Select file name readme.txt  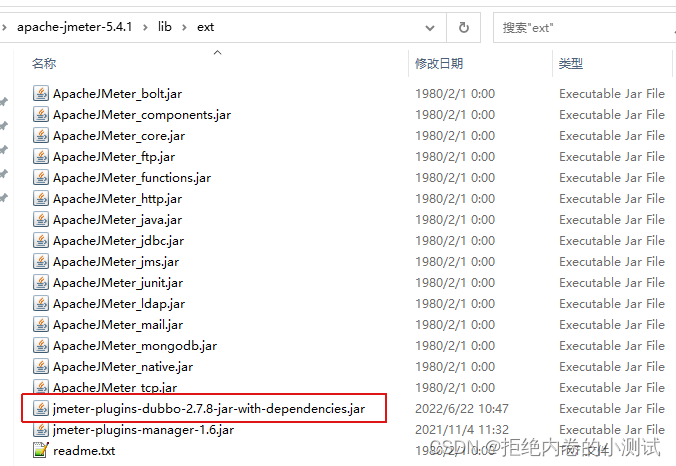pyautogui.click(x=84, y=451)
